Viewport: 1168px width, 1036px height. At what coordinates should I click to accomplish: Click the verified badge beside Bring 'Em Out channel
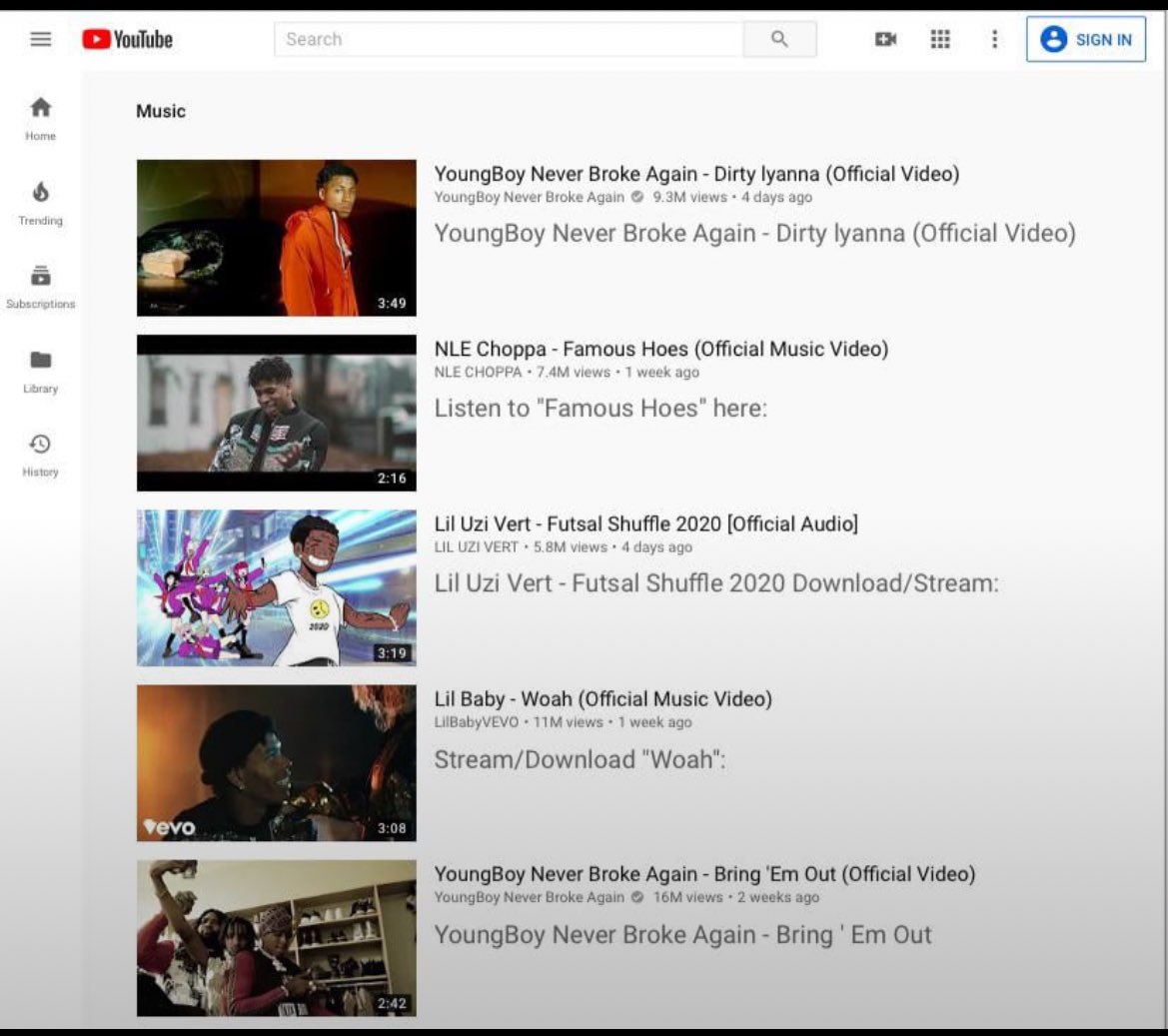click(637, 897)
